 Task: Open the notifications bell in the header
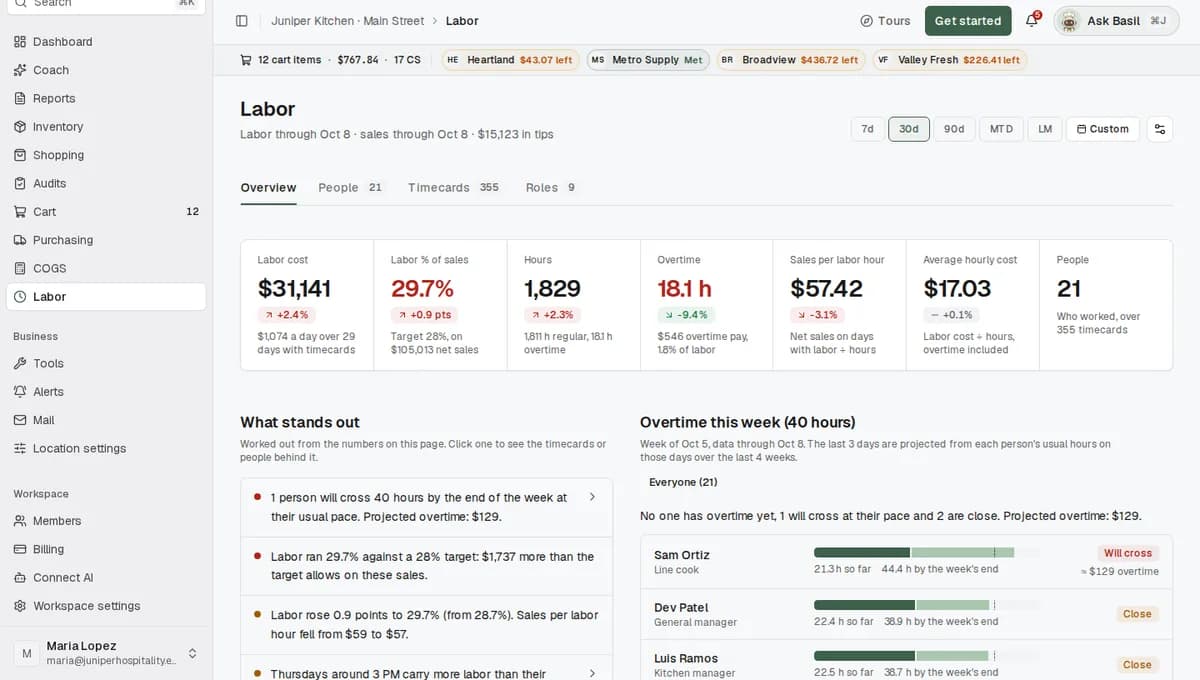point(1032,21)
